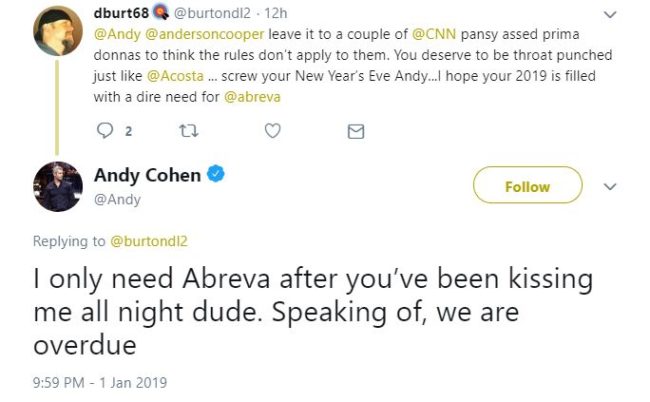Reply to dburt68's tweet
This screenshot has height=402, width=650.
[105, 130]
